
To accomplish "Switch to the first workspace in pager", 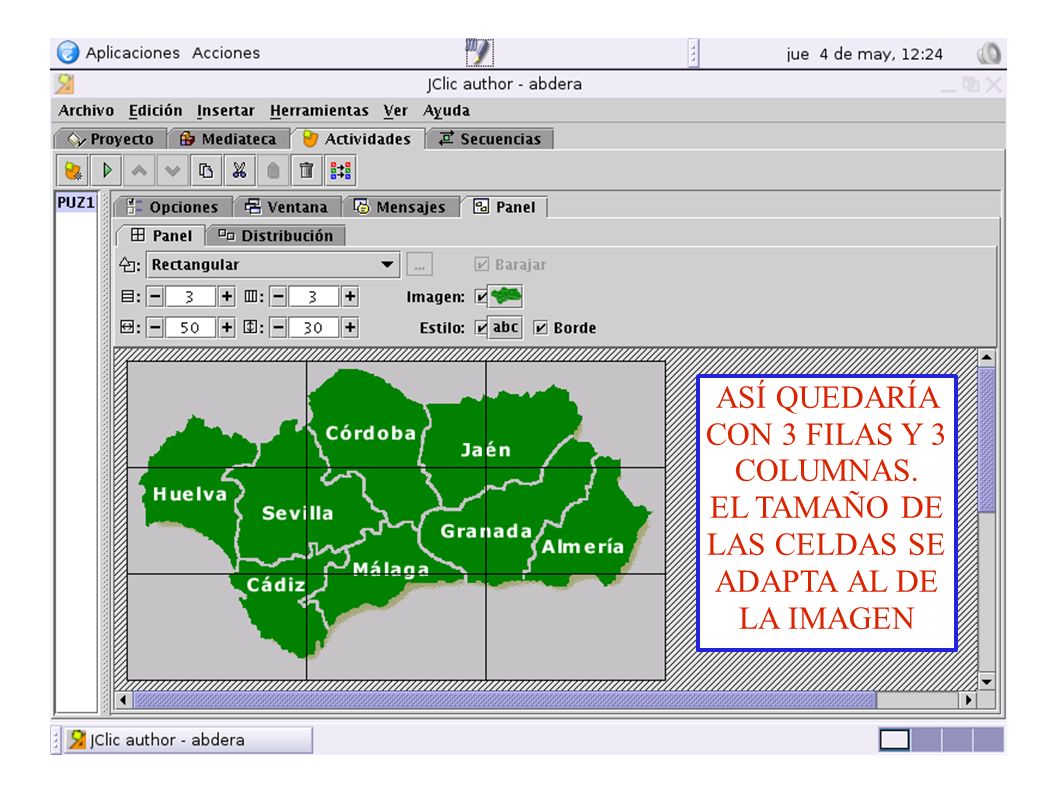I will click(894, 740).
